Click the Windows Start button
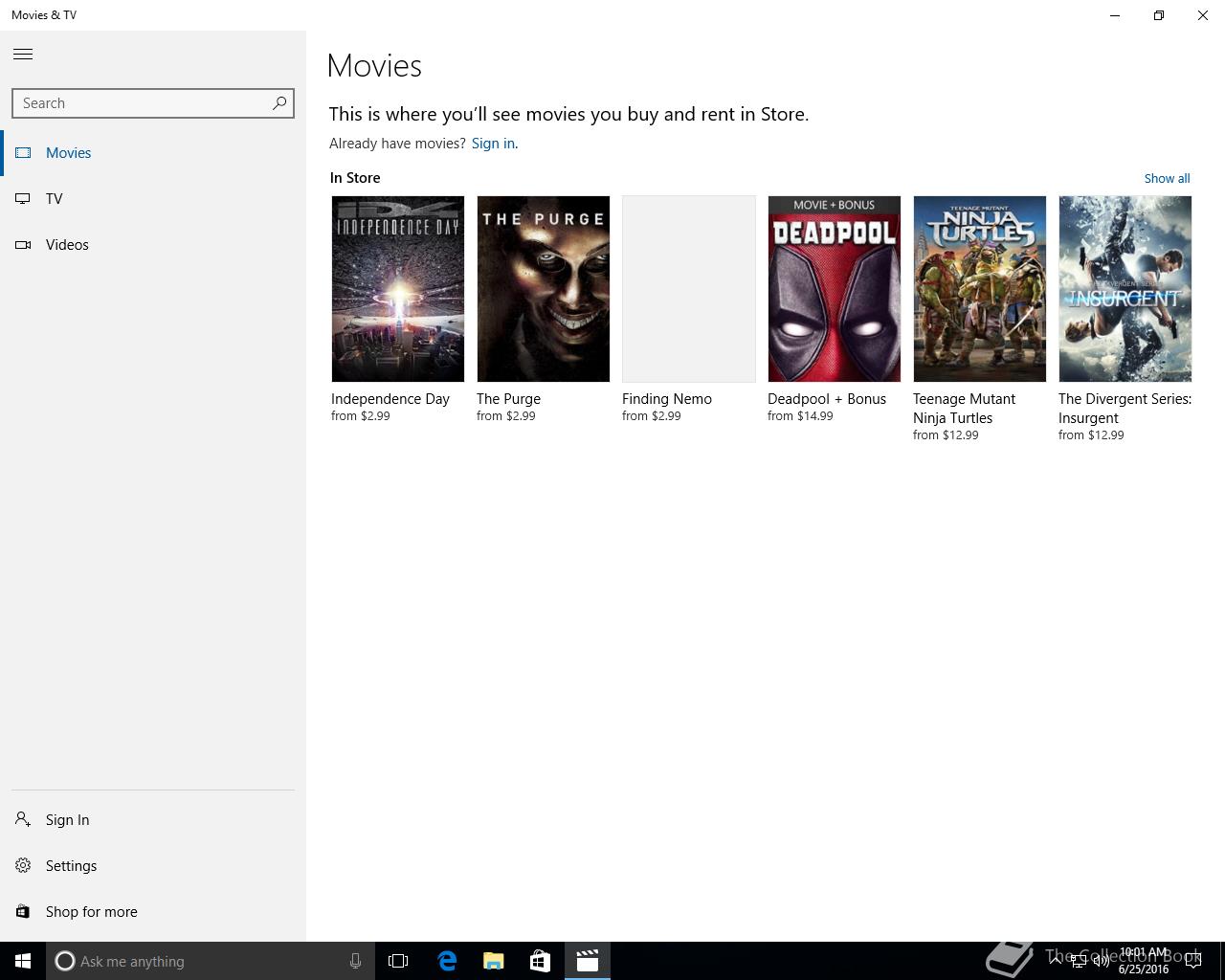The image size is (1225, 980). point(23,961)
